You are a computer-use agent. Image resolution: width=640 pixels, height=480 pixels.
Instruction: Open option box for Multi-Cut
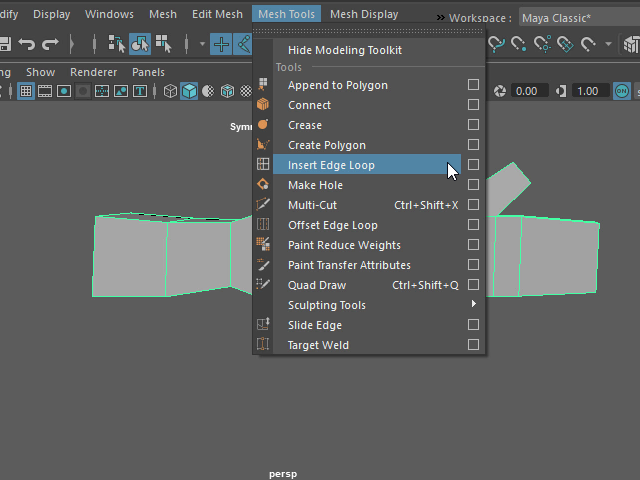click(474, 205)
